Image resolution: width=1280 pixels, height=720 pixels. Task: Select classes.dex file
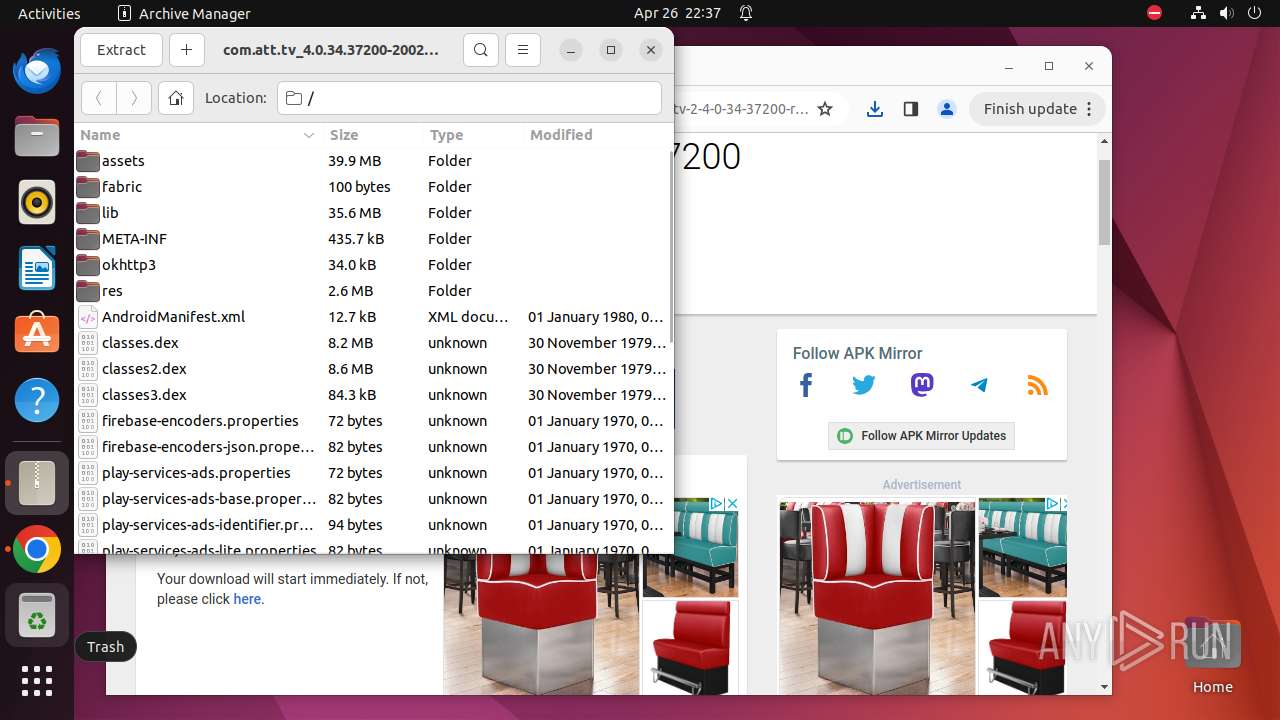[372, 343]
